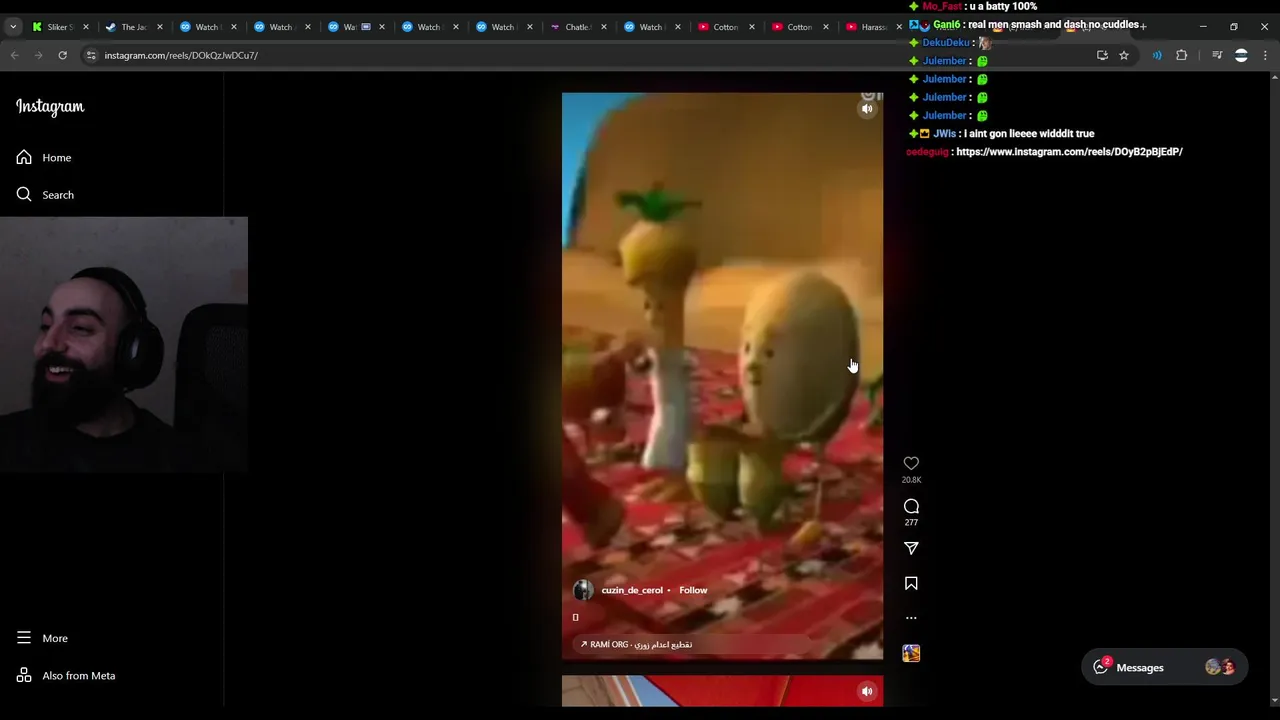This screenshot has width=1280, height=720.
Task: Switch to the Harass YouTube tab
Action: click(873, 27)
